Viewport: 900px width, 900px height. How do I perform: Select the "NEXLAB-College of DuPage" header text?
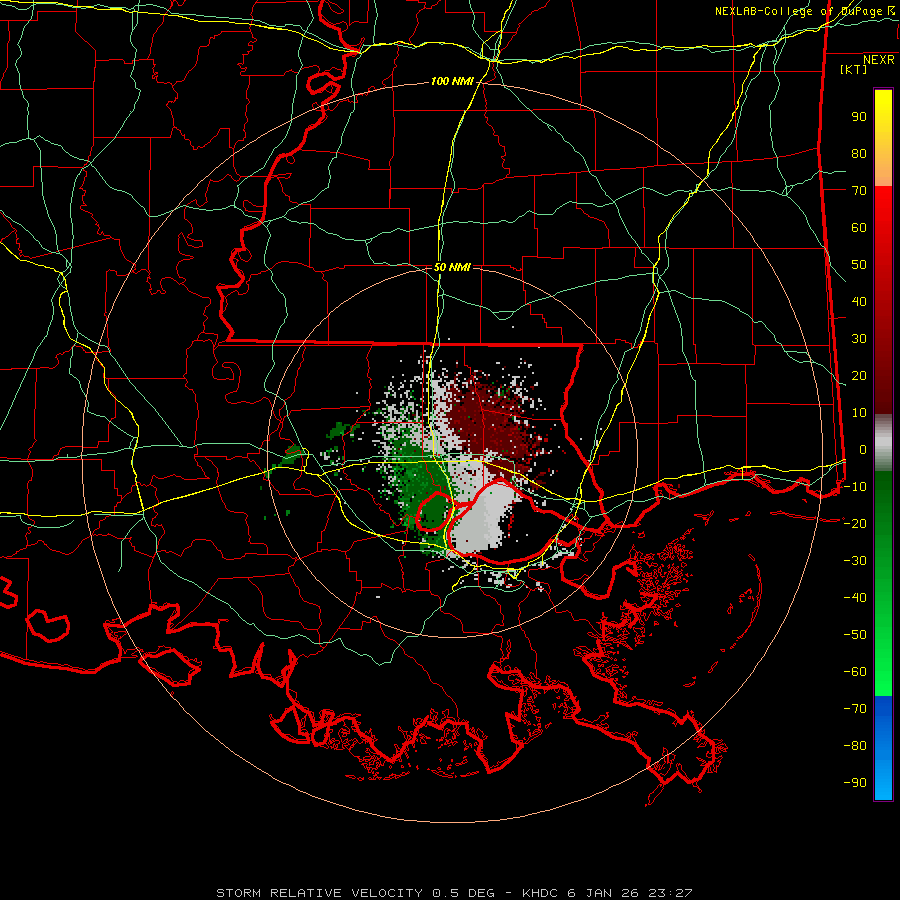[798, 11]
